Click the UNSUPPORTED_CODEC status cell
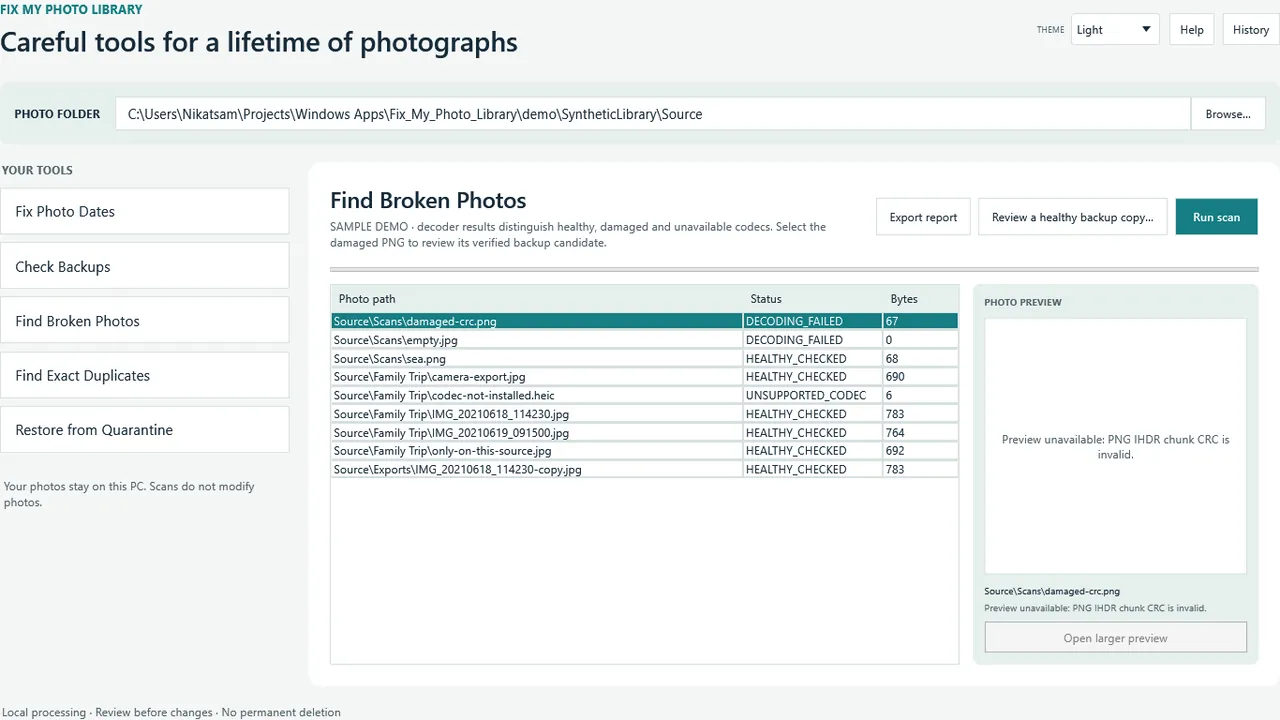Screen dimensions: 1280x720 pyautogui.click(x=812, y=395)
